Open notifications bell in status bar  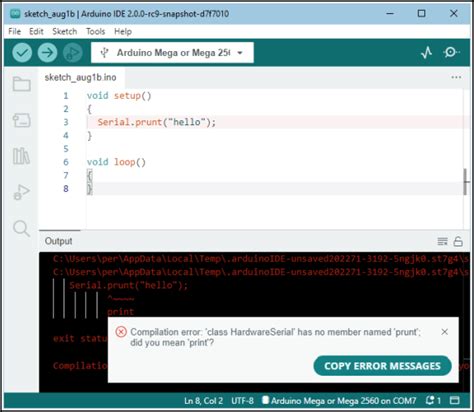tap(433, 400)
